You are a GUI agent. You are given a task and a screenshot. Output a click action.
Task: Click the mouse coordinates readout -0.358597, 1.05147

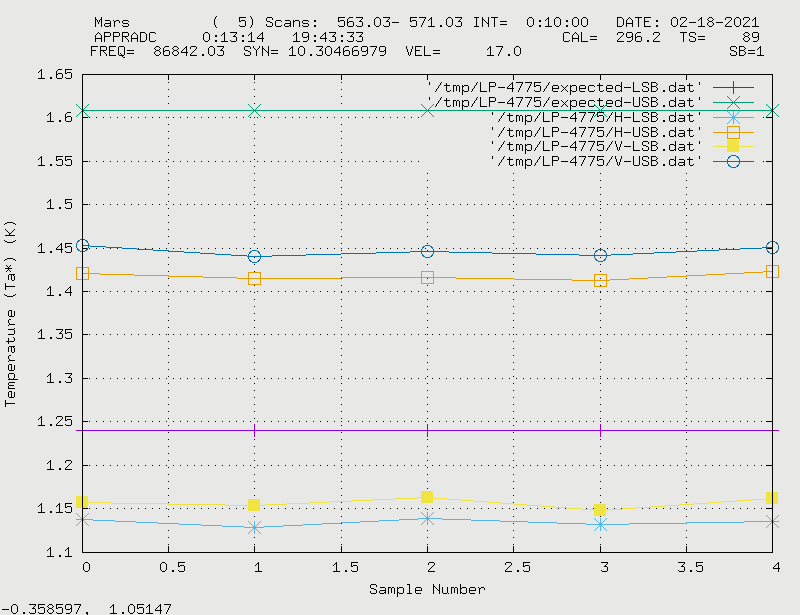(86, 609)
